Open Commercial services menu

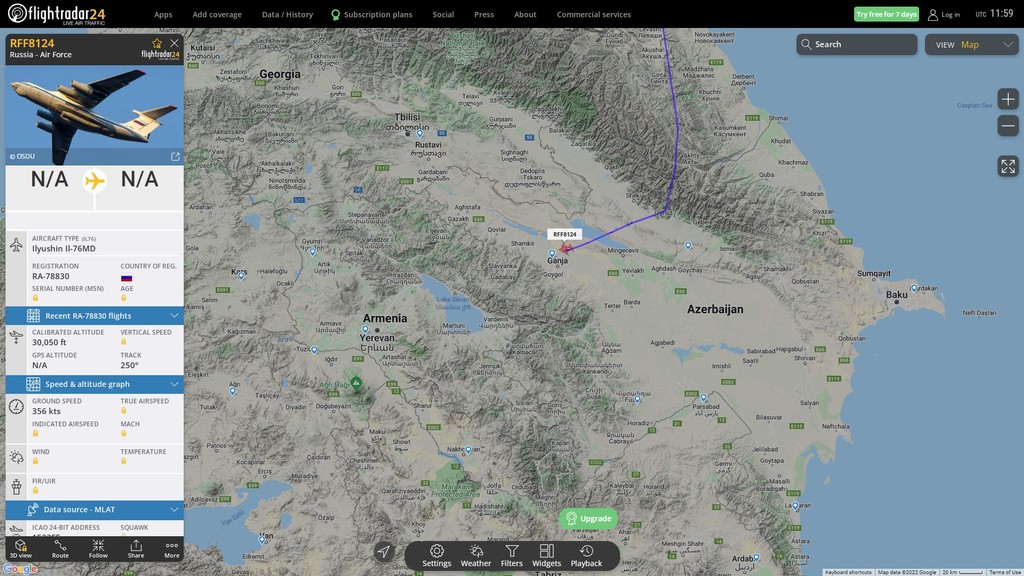(594, 14)
